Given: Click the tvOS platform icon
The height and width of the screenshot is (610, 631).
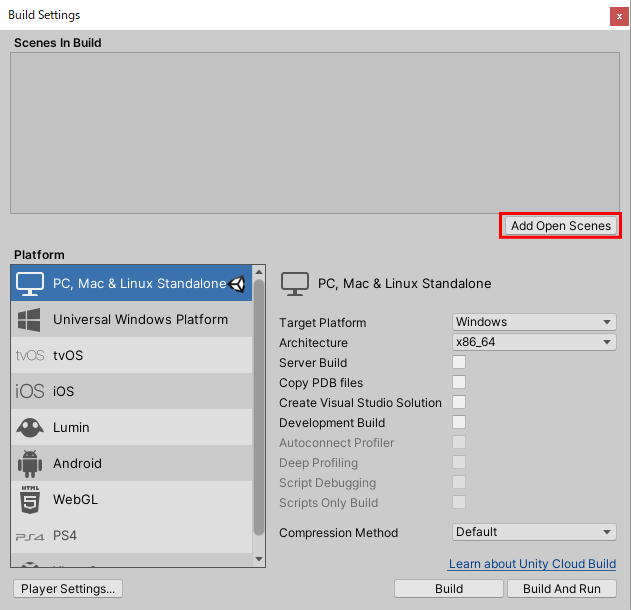Looking at the screenshot, I should tap(30, 355).
